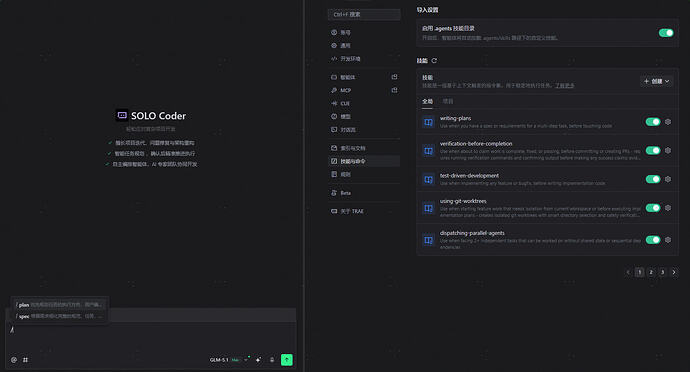Toggle the writing-plans skill switch
This screenshot has height=372, width=690.
(653, 122)
